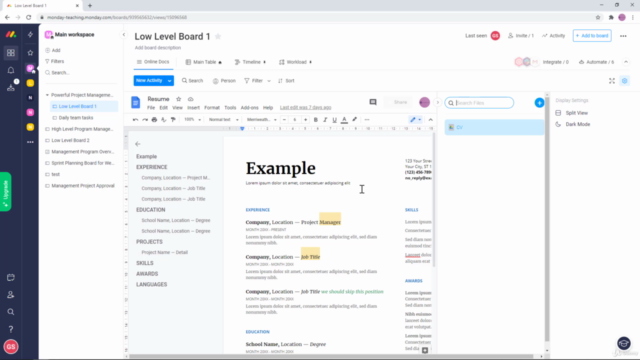Open the Last edit was 7 days ago link

point(305,108)
